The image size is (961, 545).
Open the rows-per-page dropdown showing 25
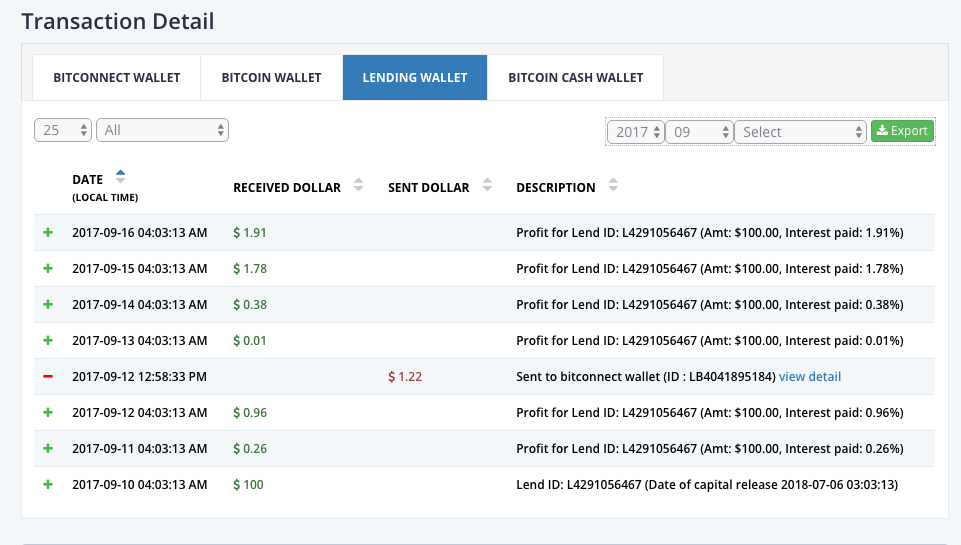tap(63, 130)
